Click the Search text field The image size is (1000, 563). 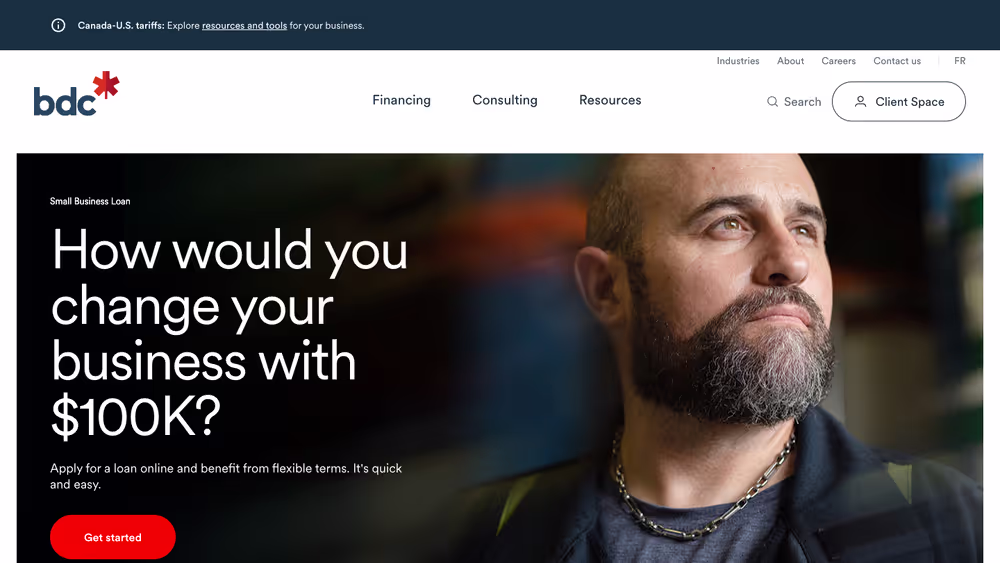pos(794,101)
